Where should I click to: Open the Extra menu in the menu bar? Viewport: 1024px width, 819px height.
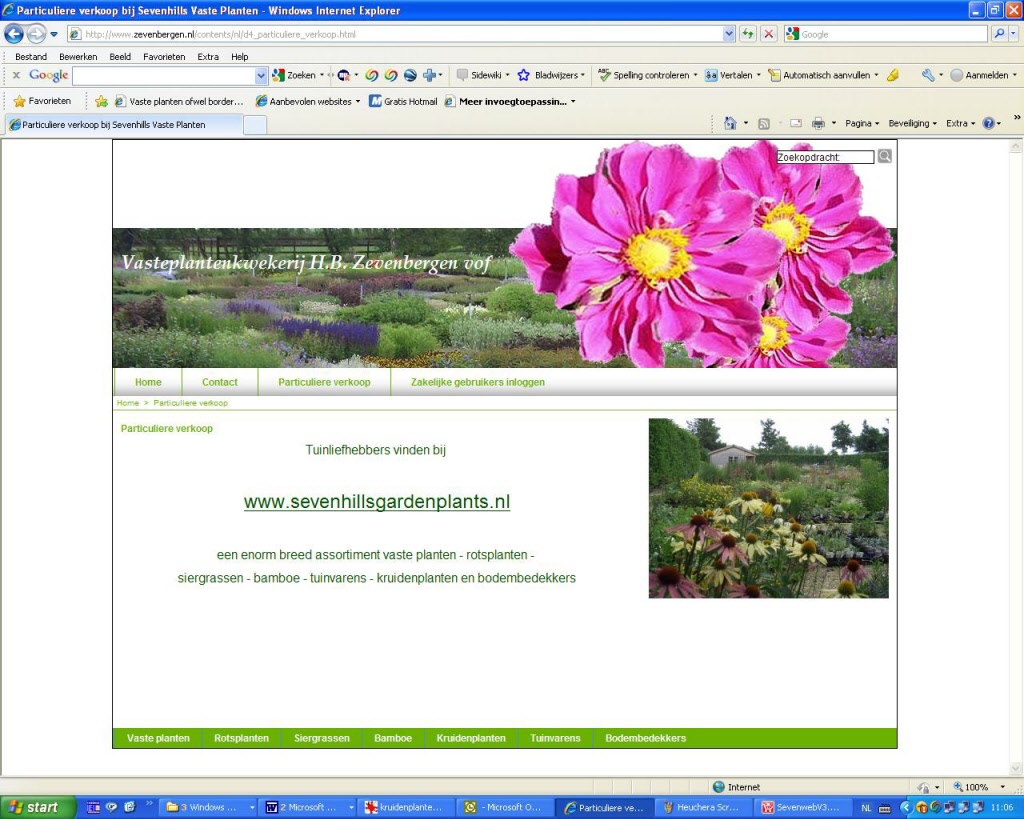pos(208,57)
